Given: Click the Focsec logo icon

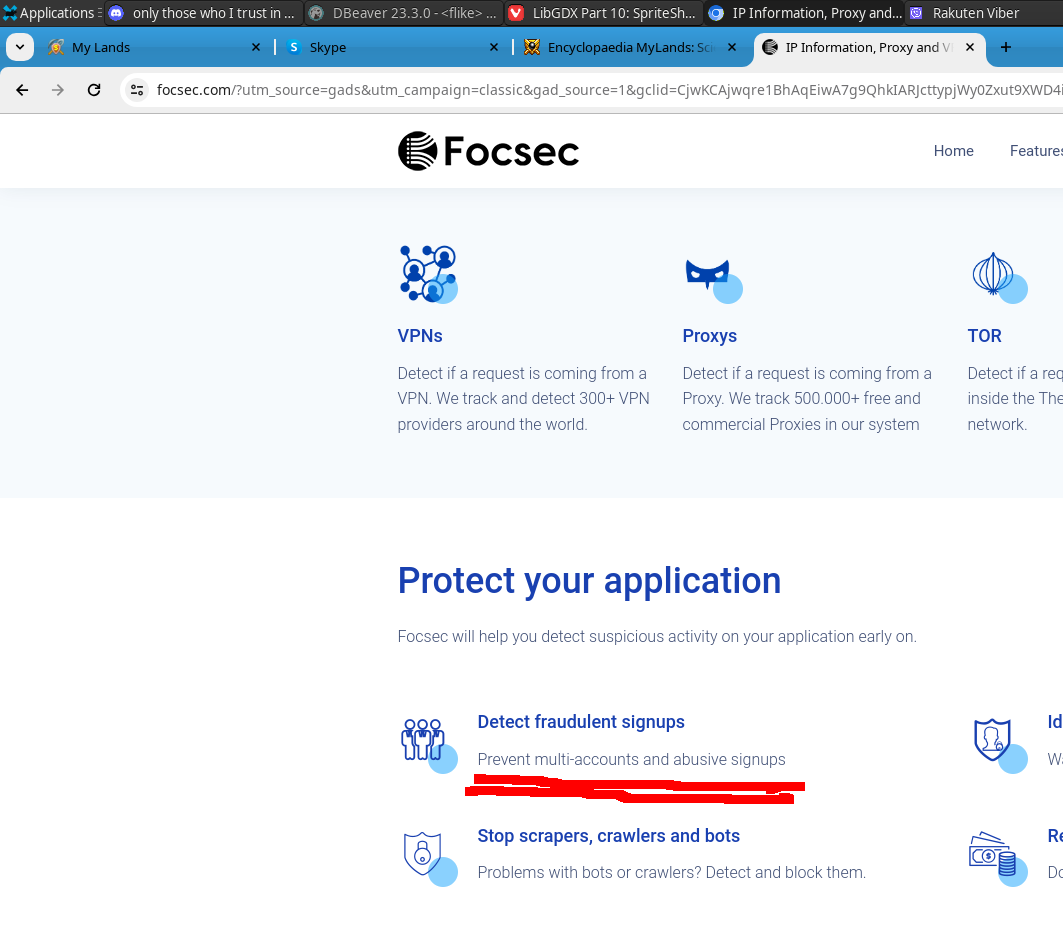Looking at the screenshot, I should click(418, 151).
